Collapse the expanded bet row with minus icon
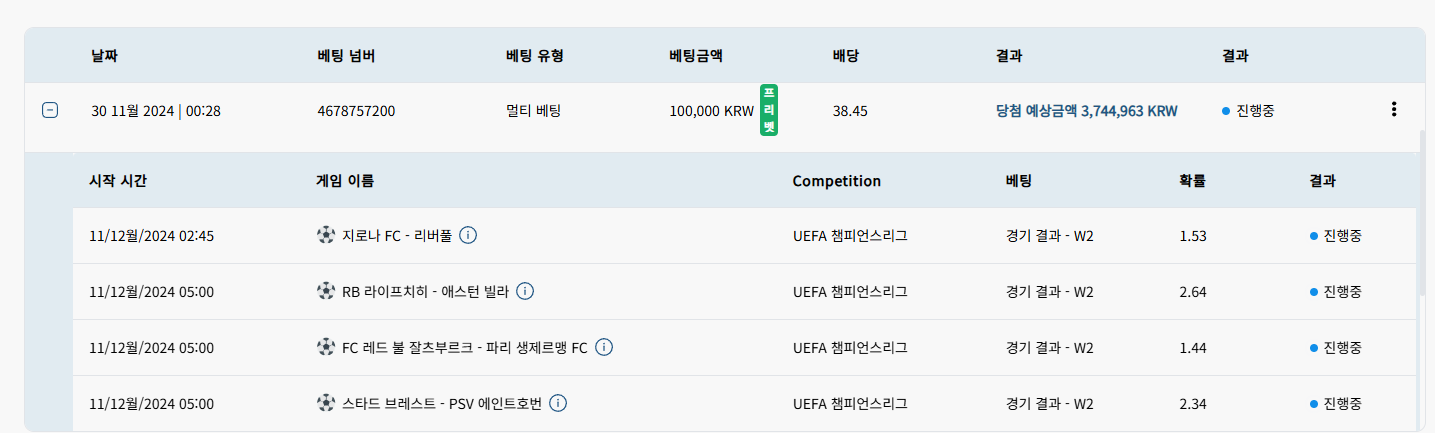The height and width of the screenshot is (433, 1435). click(49, 110)
